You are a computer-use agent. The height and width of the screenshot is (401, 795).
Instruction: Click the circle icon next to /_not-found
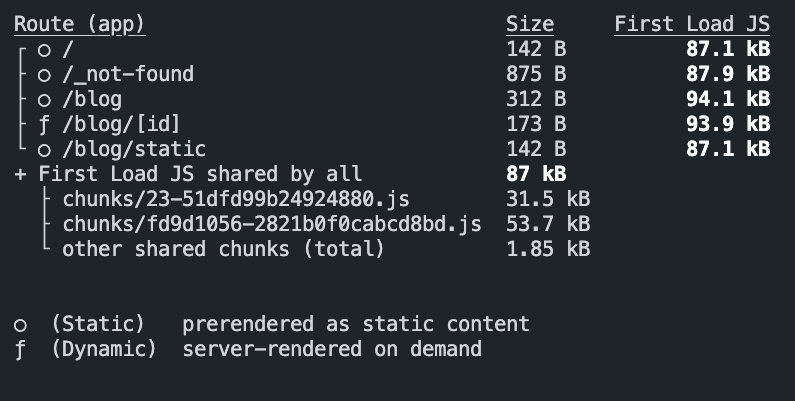pos(44,75)
